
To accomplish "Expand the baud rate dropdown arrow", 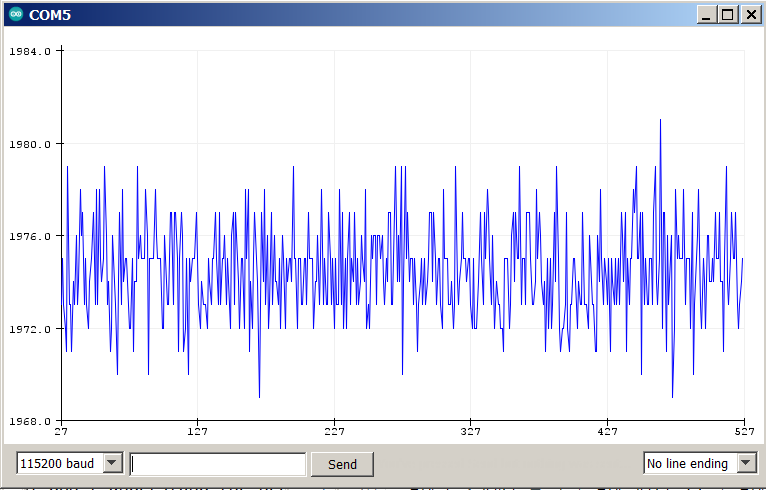I will click(112, 463).
